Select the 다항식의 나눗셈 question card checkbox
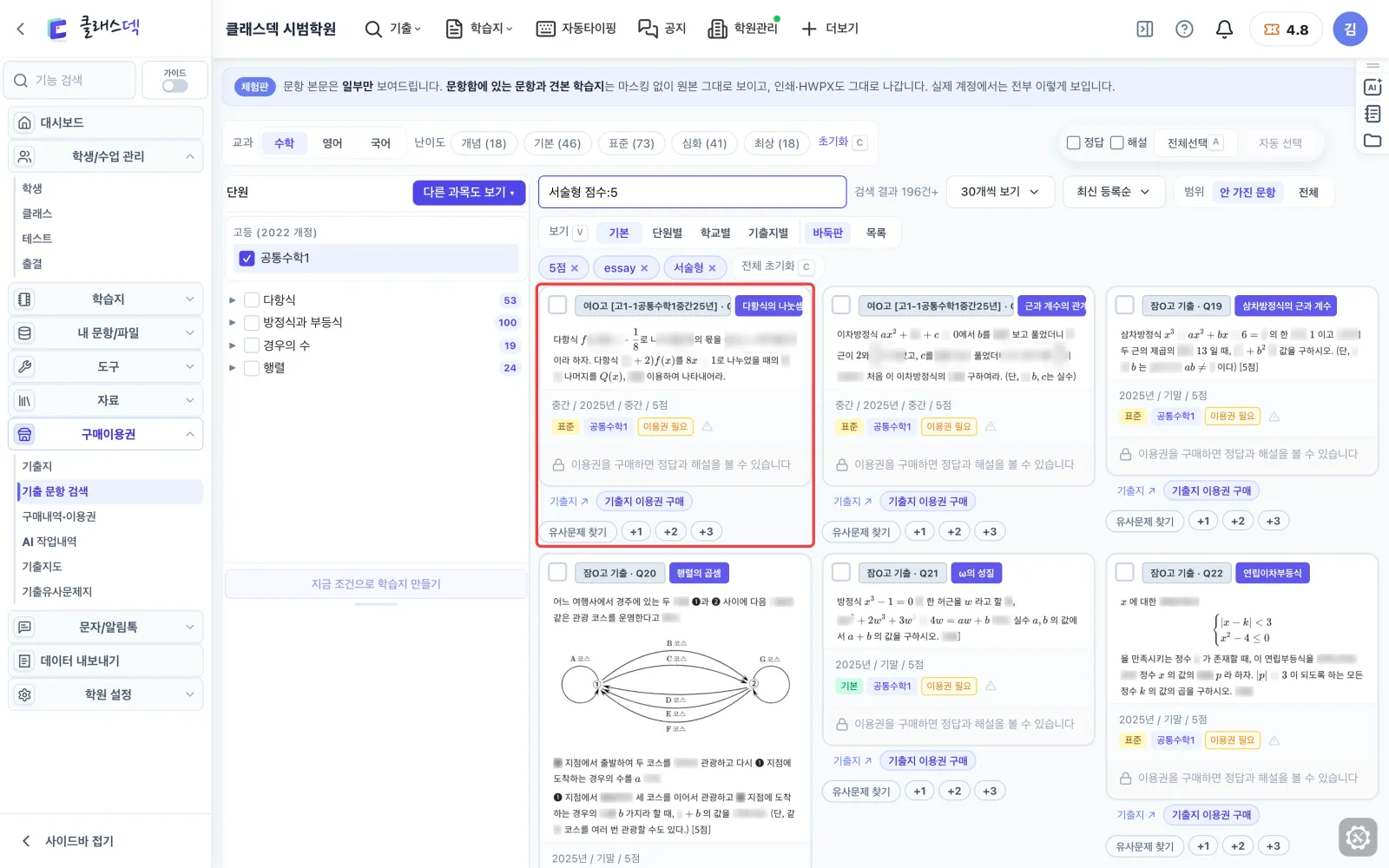1389x868 pixels. [x=558, y=305]
